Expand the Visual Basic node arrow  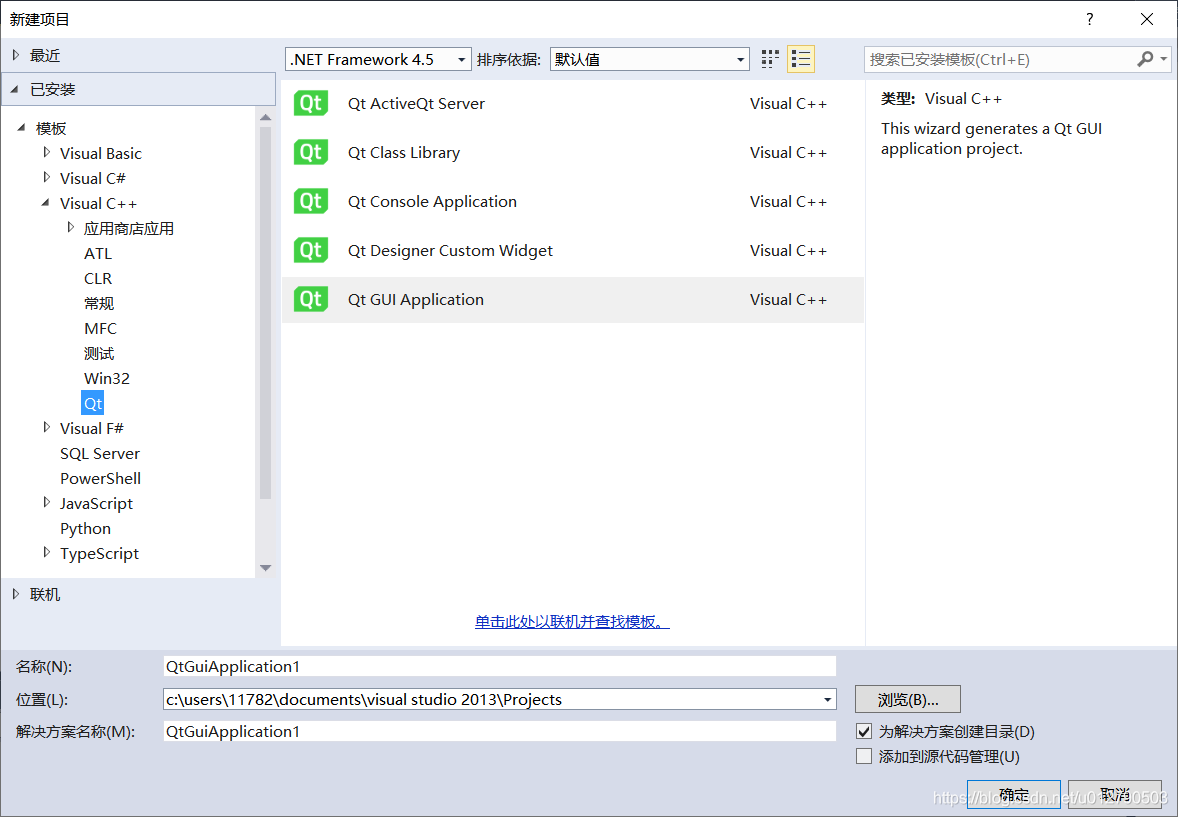tap(47, 153)
